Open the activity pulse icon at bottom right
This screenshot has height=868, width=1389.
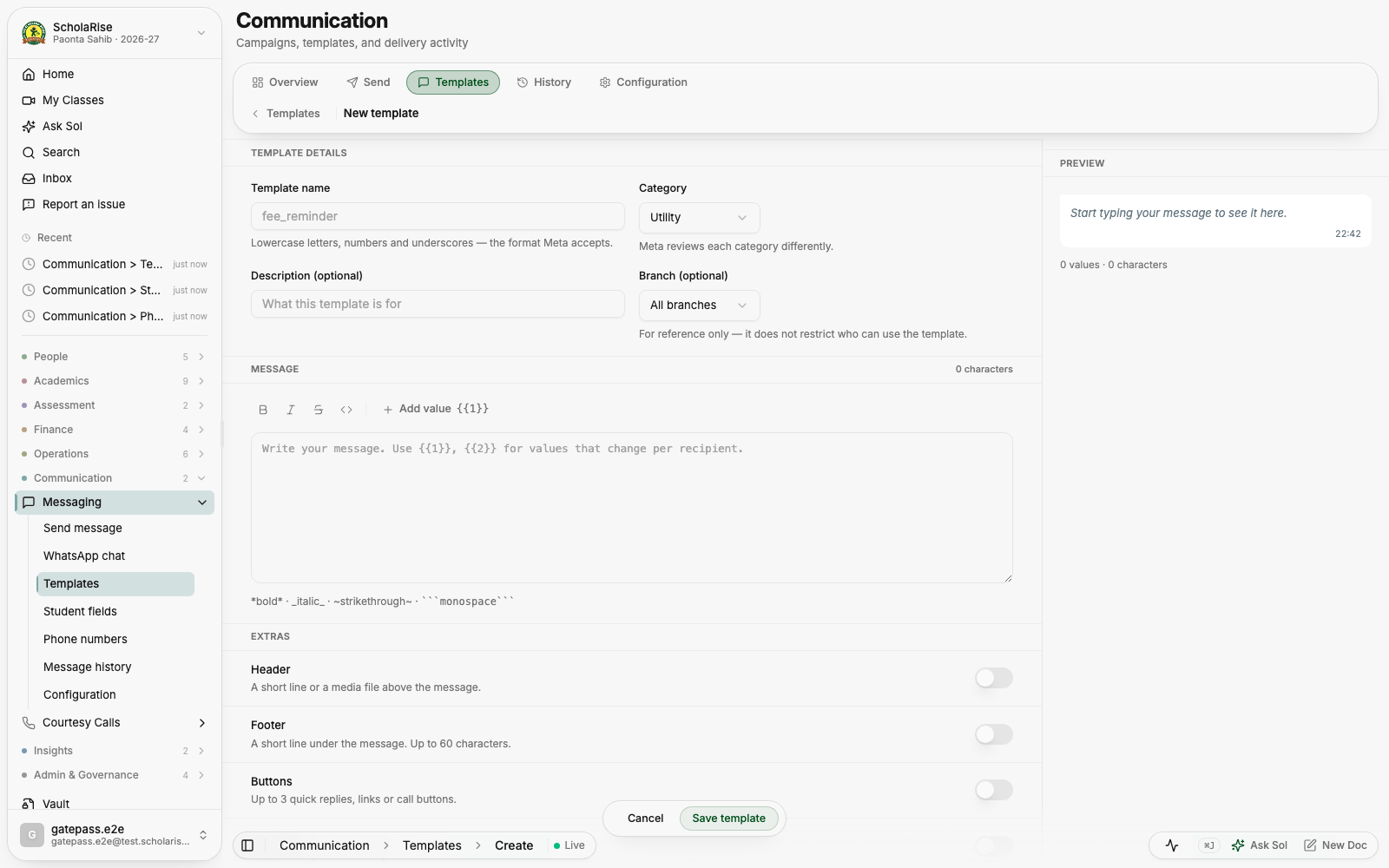click(1172, 845)
